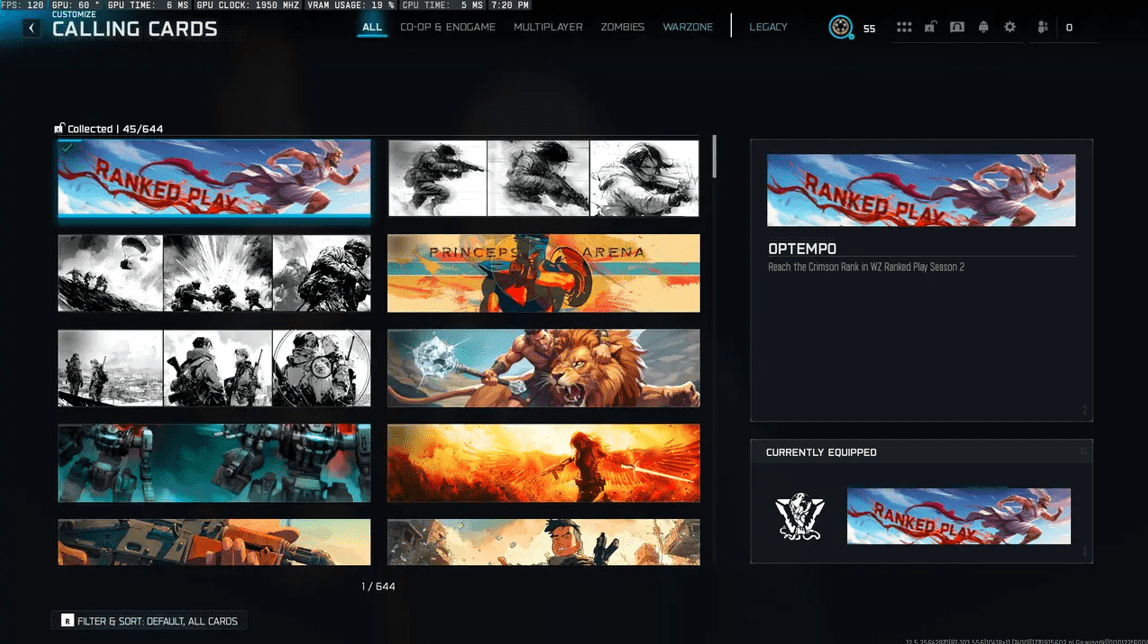The height and width of the screenshot is (644, 1148).
Task: Switch to the Co-op & Endgame tab
Action: (447, 27)
